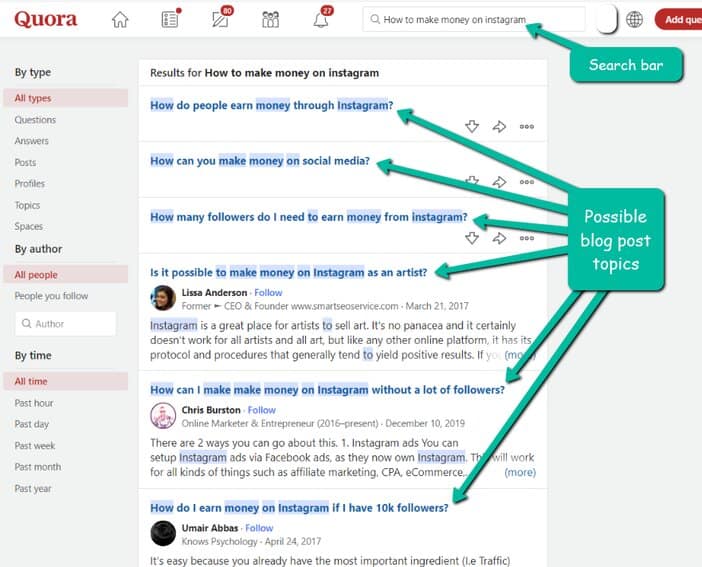Click the globe language icon
Screen dimensions: 702x567
pyautogui.click(x=634, y=19)
